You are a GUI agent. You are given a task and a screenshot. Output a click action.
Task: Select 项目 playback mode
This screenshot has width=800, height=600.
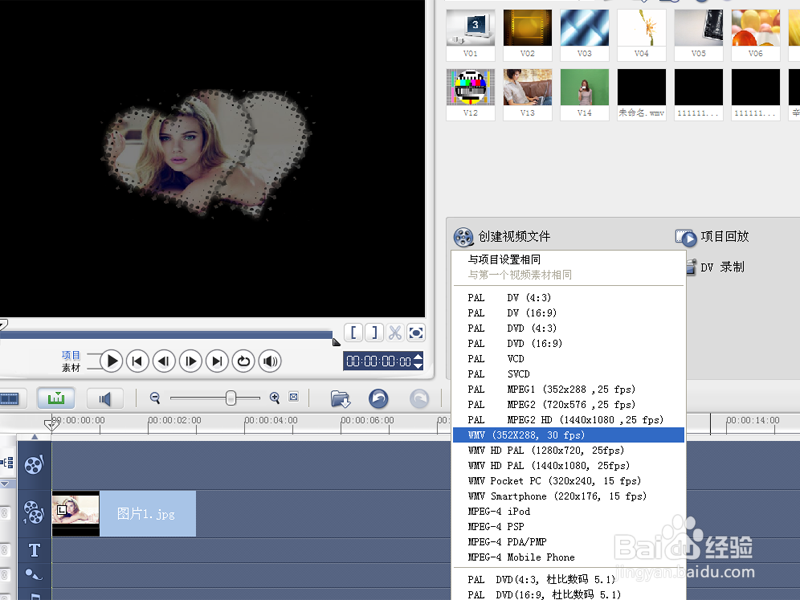(71, 355)
